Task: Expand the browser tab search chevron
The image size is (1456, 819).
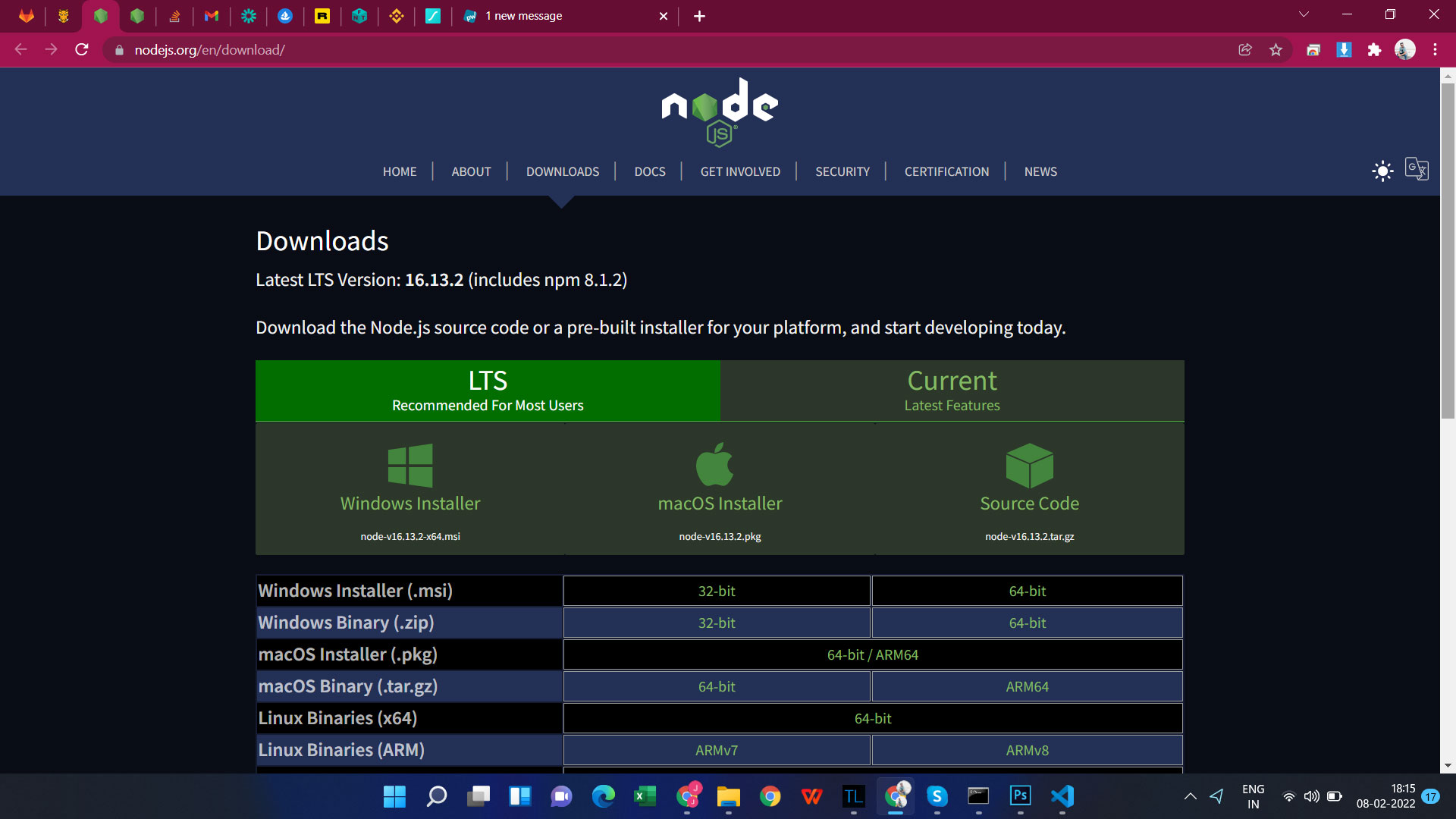Action: pyautogui.click(x=1304, y=14)
